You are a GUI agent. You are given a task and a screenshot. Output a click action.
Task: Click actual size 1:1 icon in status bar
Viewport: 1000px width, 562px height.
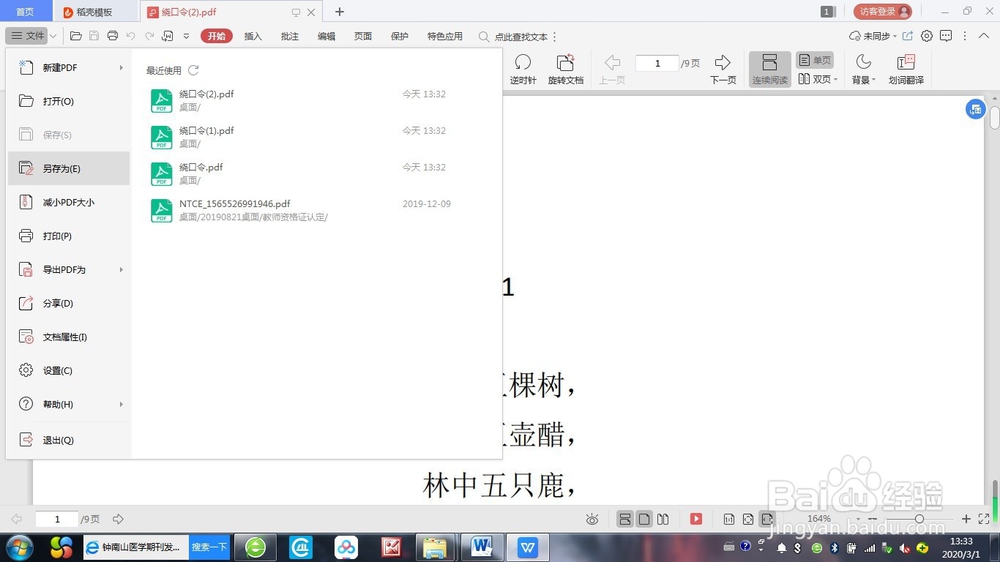[729, 519]
